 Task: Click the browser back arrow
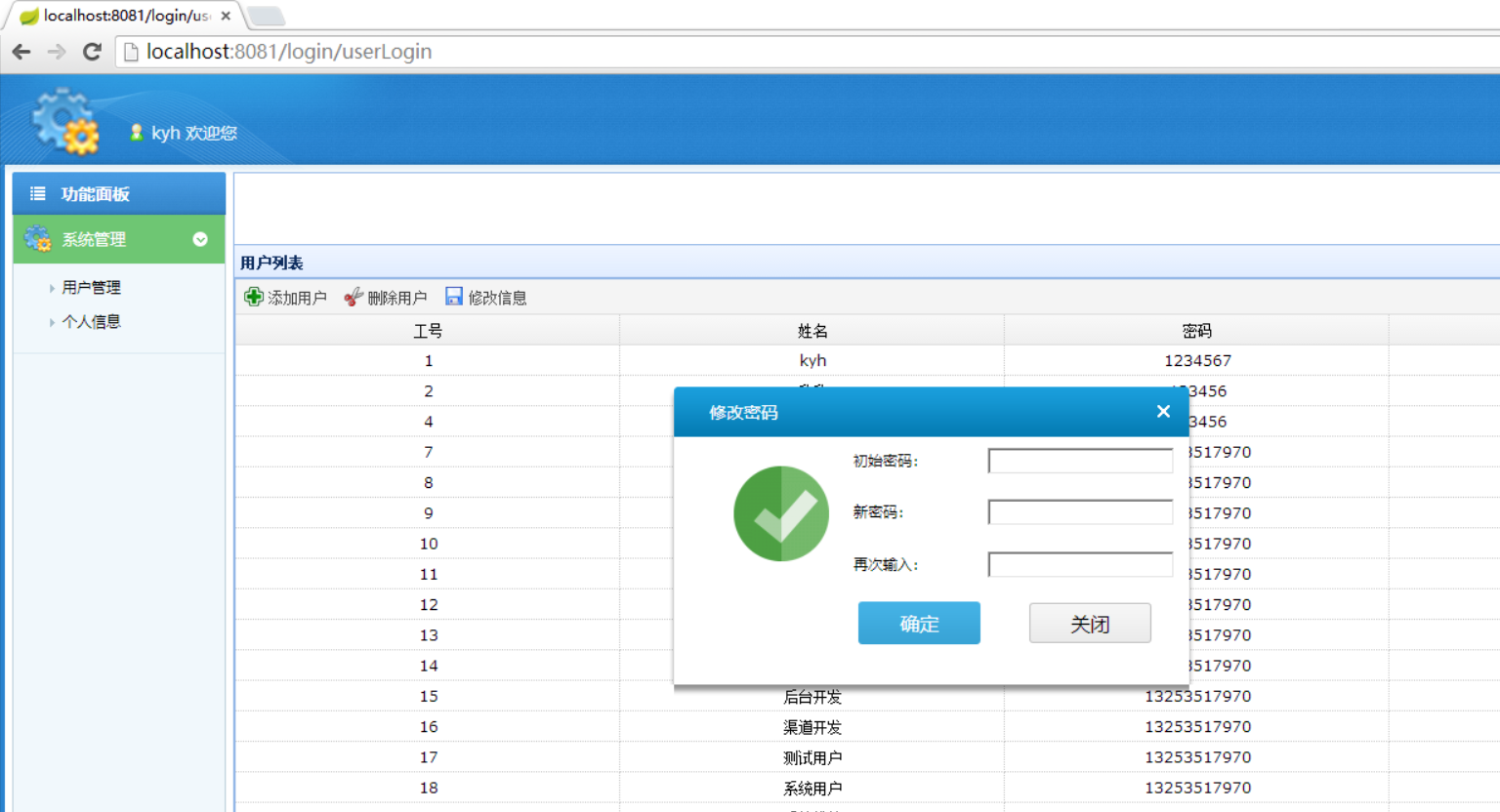21,52
